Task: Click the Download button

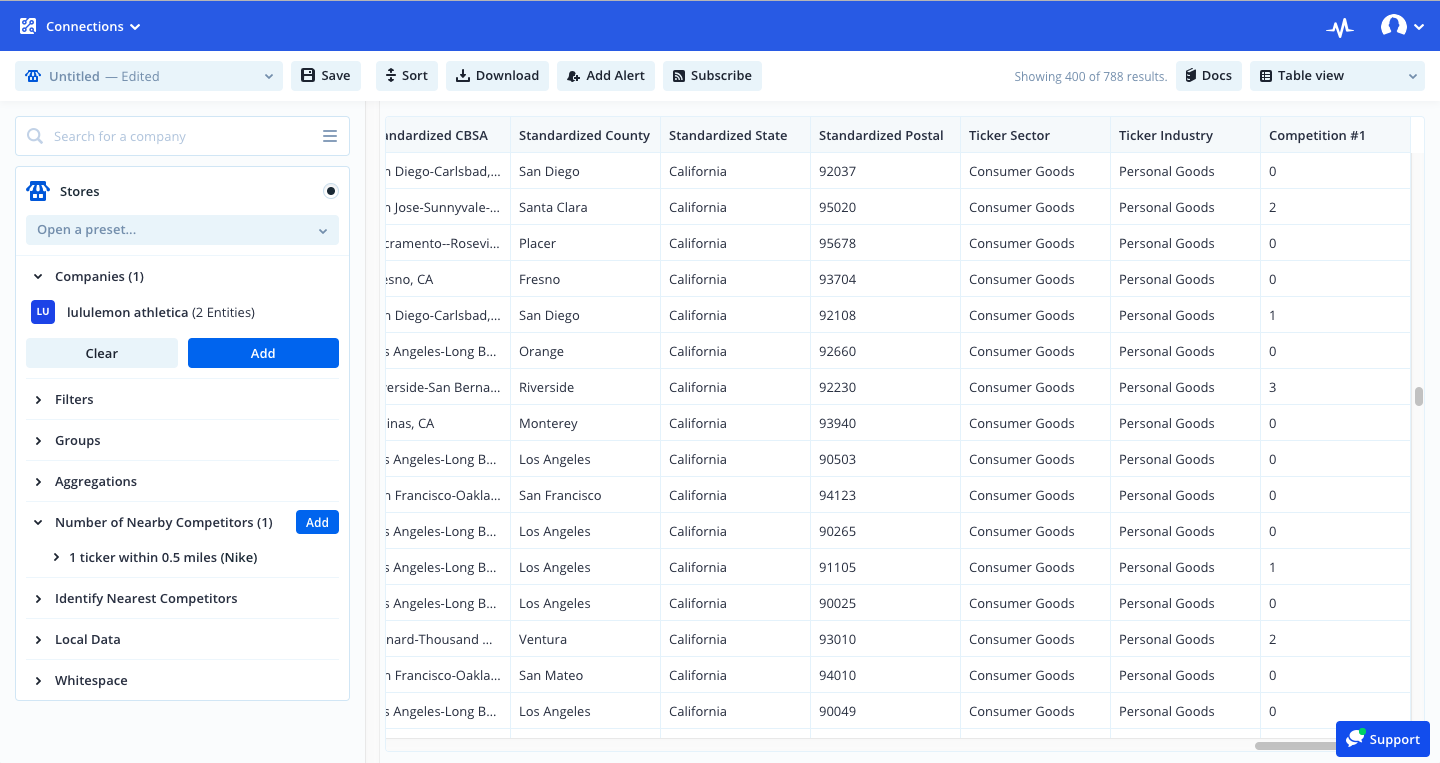Action: pos(497,76)
